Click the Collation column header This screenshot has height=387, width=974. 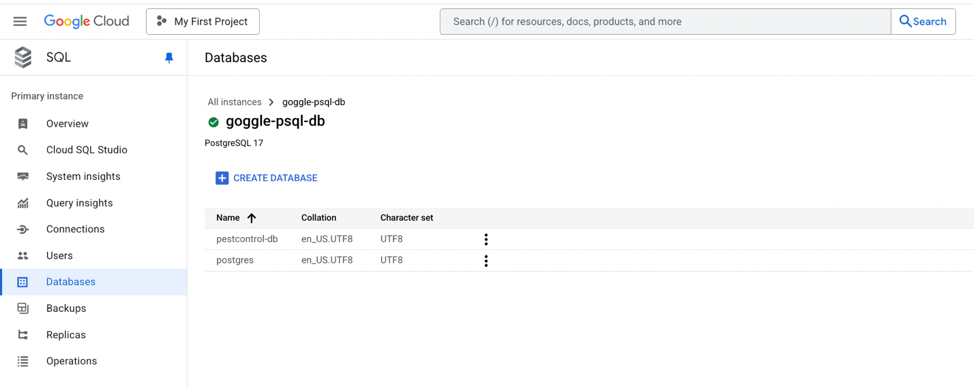pyautogui.click(x=319, y=218)
